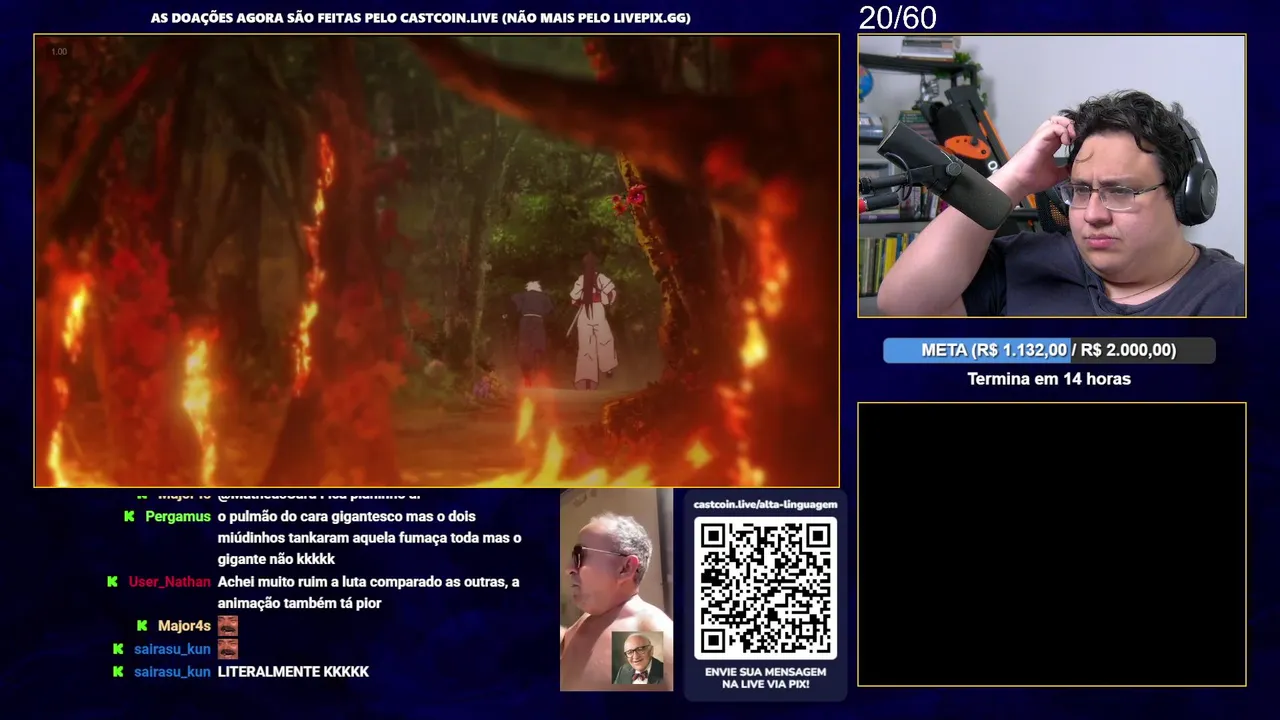The width and height of the screenshot is (1280, 720).
Task: Click Kick badge on sairasu_kun's LITERALMENTE message
Action: (118, 672)
